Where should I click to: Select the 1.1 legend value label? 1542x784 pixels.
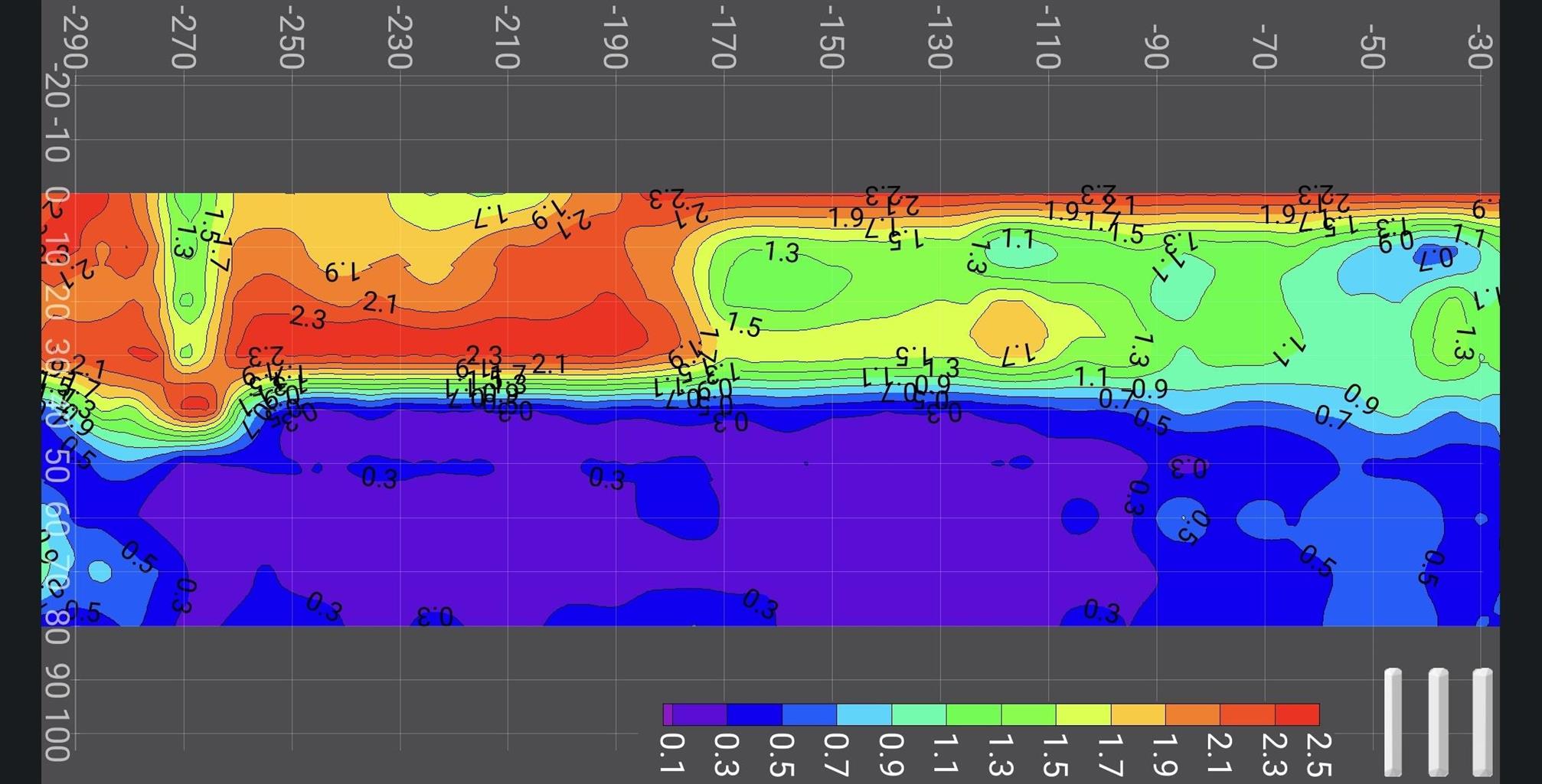[945, 753]
